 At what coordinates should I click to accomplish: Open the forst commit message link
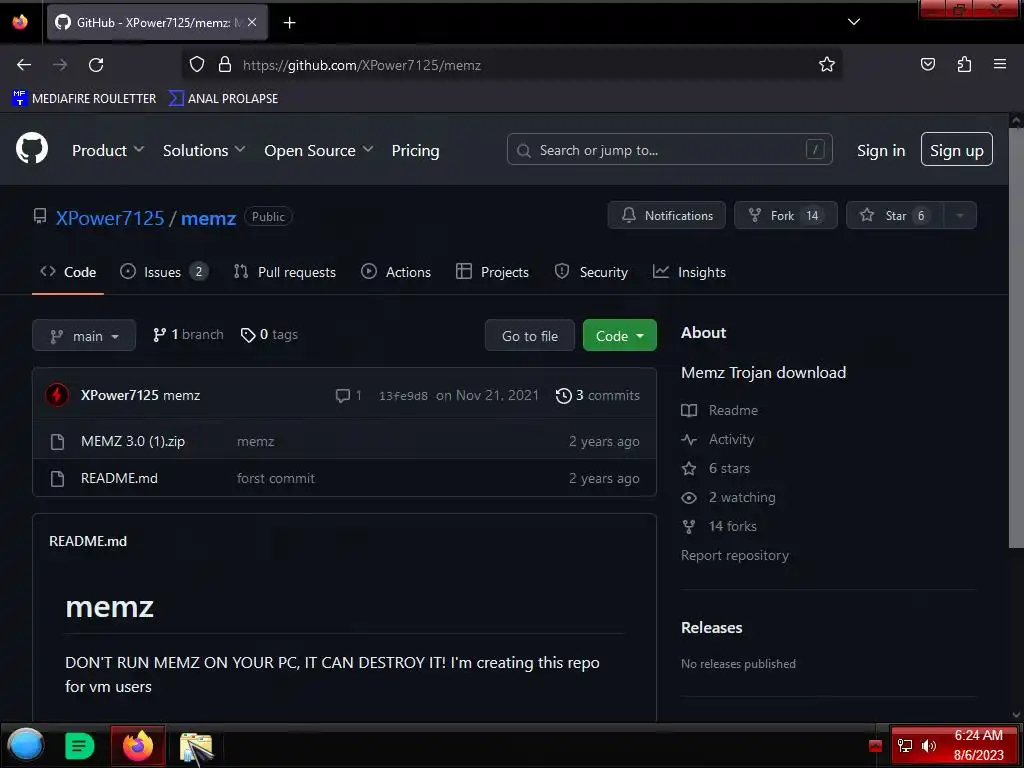(276, 478)
